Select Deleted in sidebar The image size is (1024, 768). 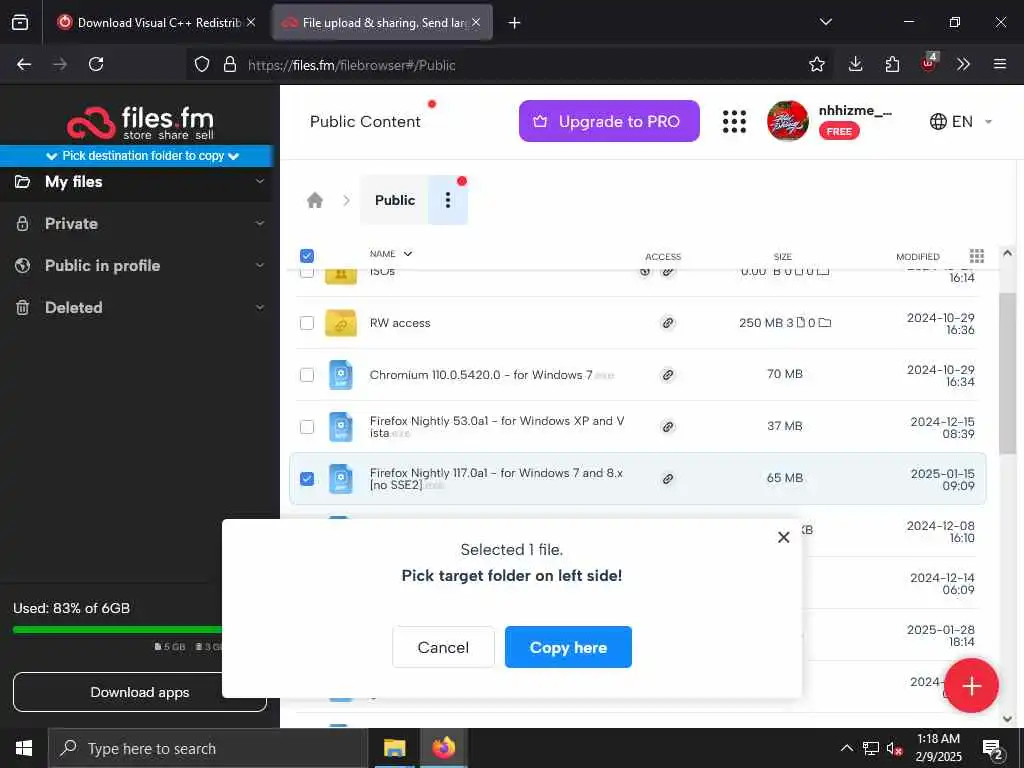coord(74,307)
